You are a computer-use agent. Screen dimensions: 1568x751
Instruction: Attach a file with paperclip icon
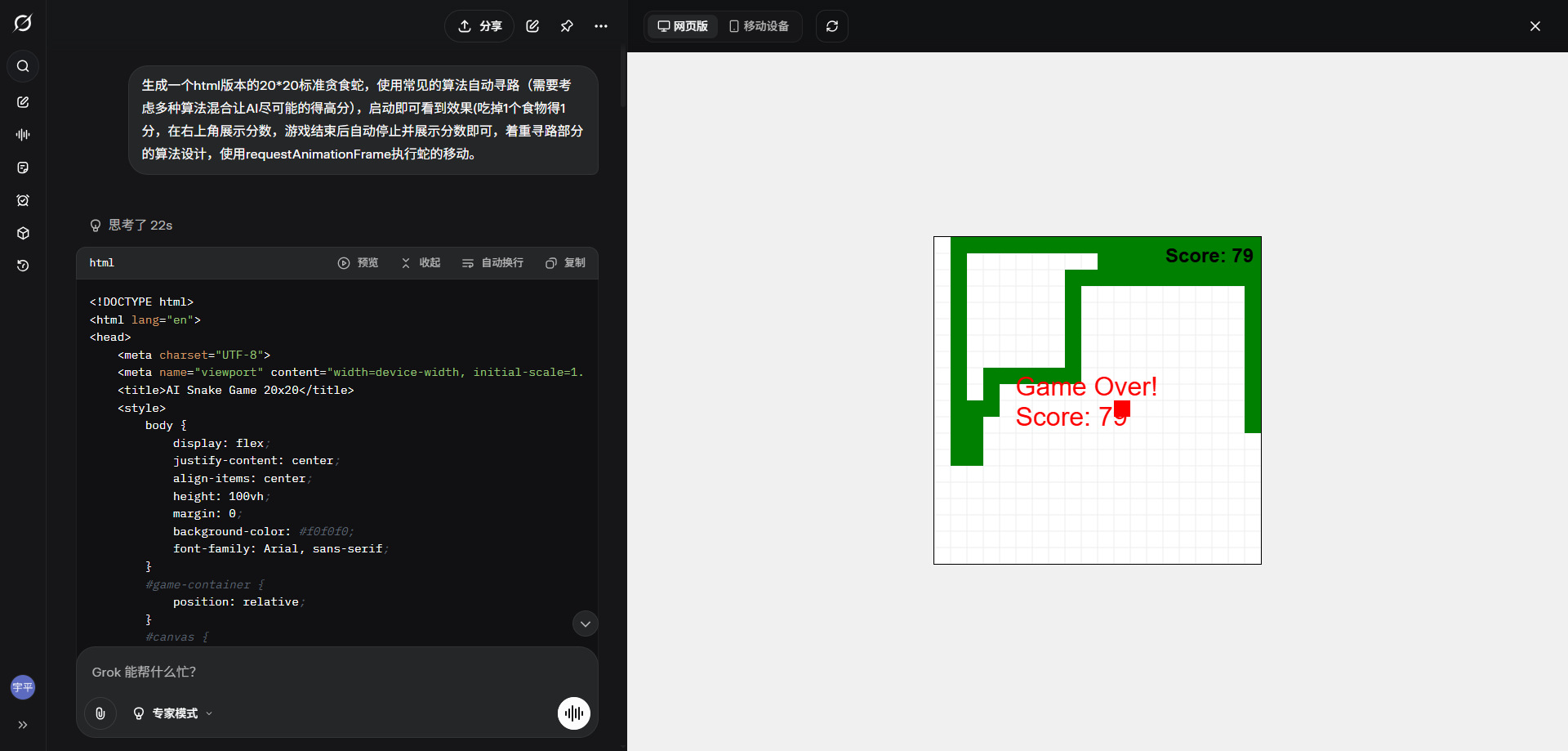tap(100, 713)
